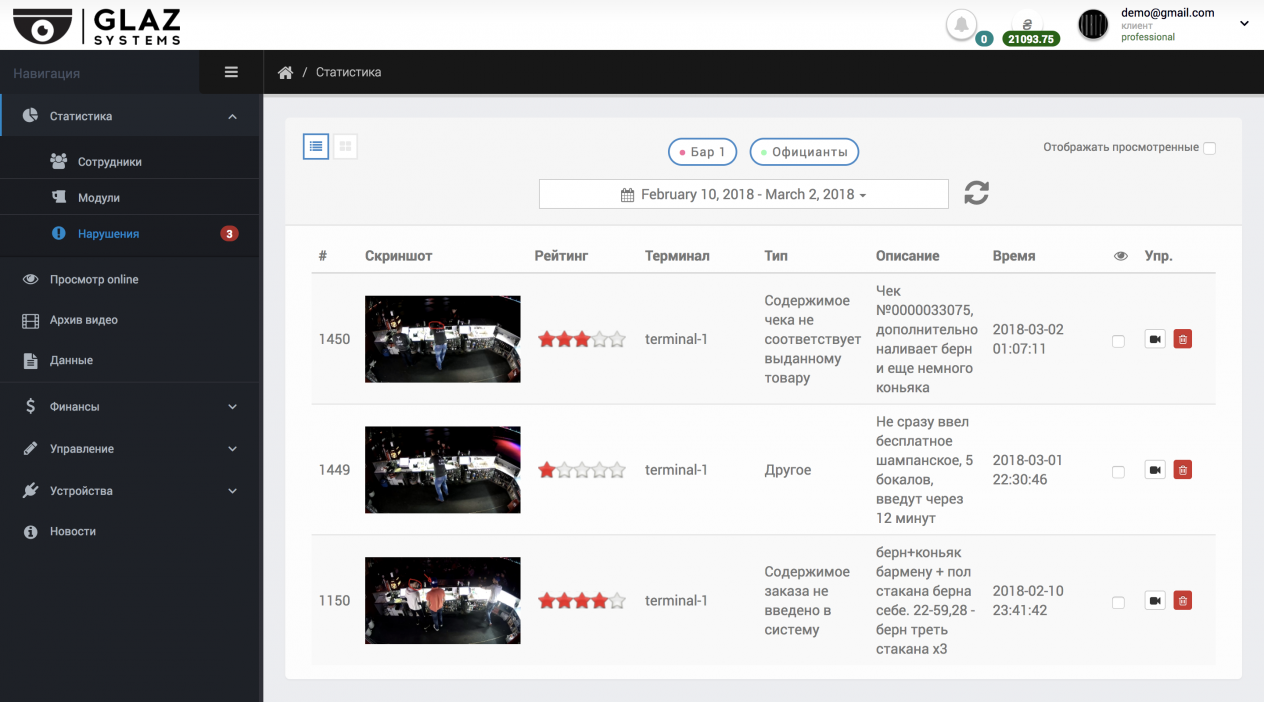
Task: Set rating stars for violation 1449
Action: (x=581, y=470)
